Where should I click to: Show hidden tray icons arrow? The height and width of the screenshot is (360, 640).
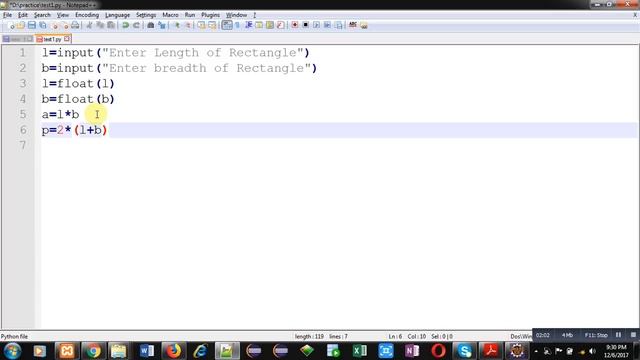pyautogui.click(x=536, y=351)
